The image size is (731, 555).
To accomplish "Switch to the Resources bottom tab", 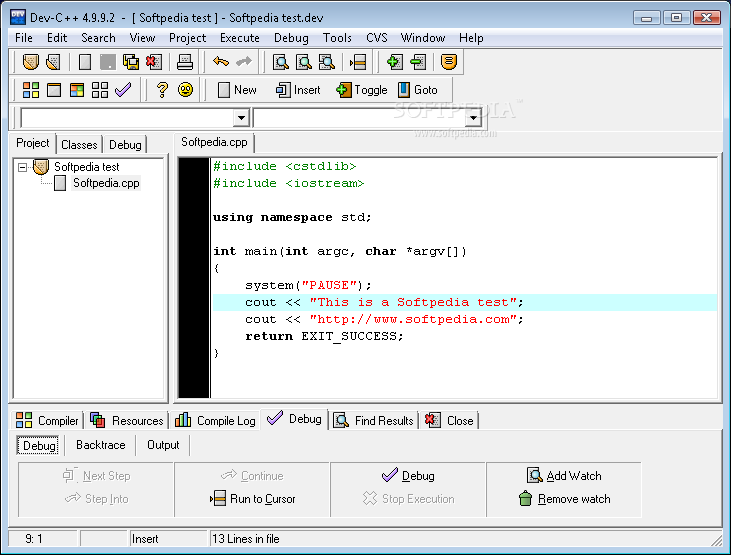I will coord(127,421).
